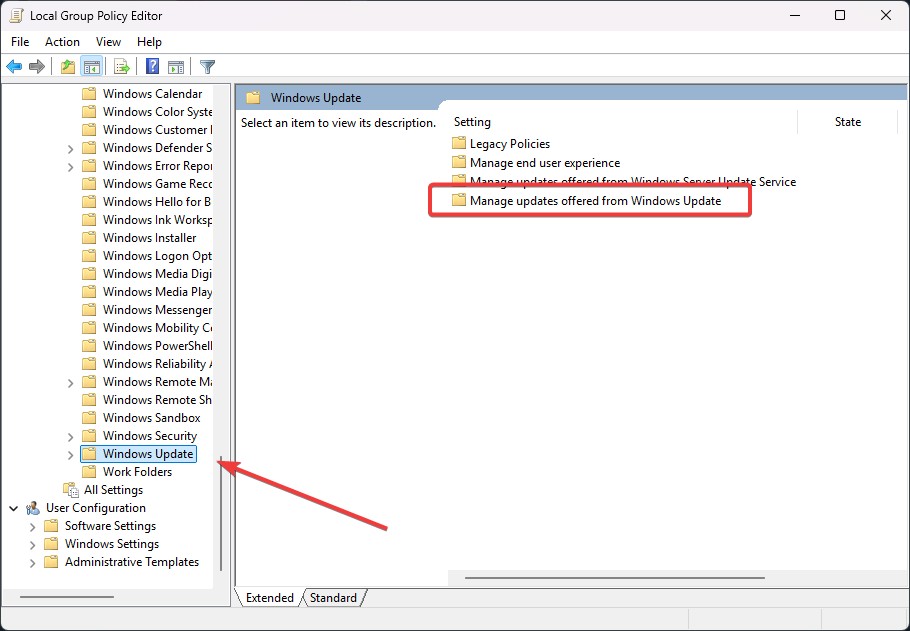Sort by the State column header

847,122
